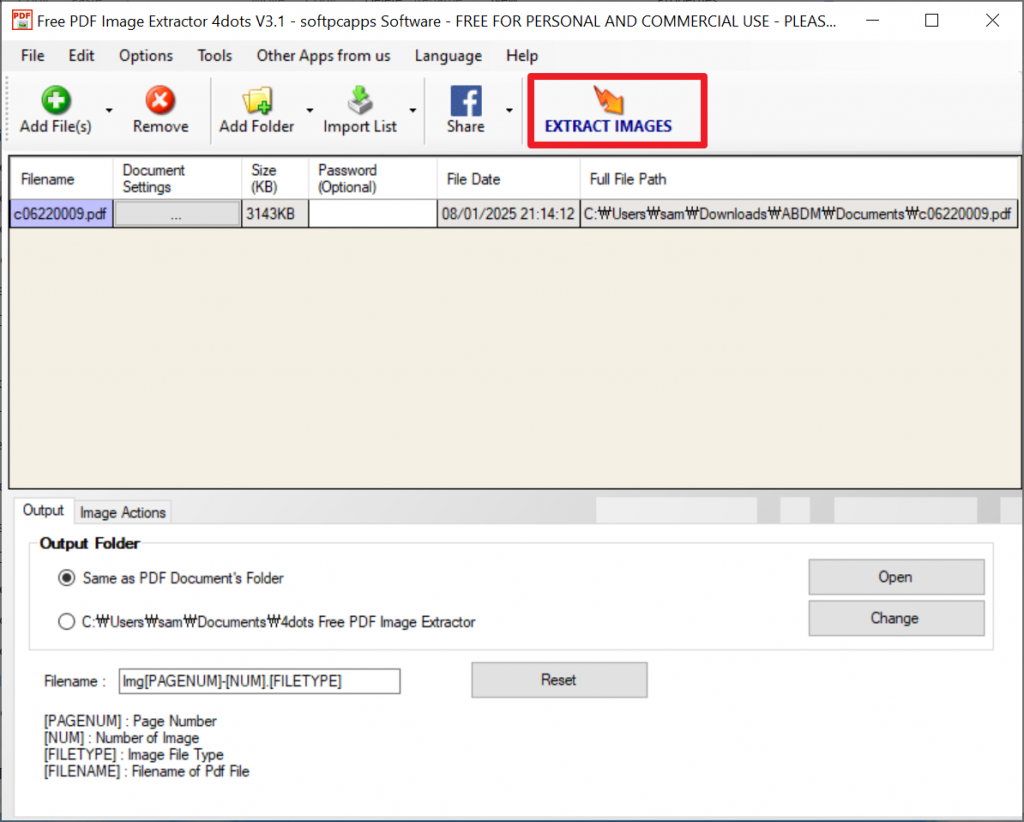The width and height of the screenshot is (1024, 822).
Task: Click the Change output folder button
Action: 896,618
